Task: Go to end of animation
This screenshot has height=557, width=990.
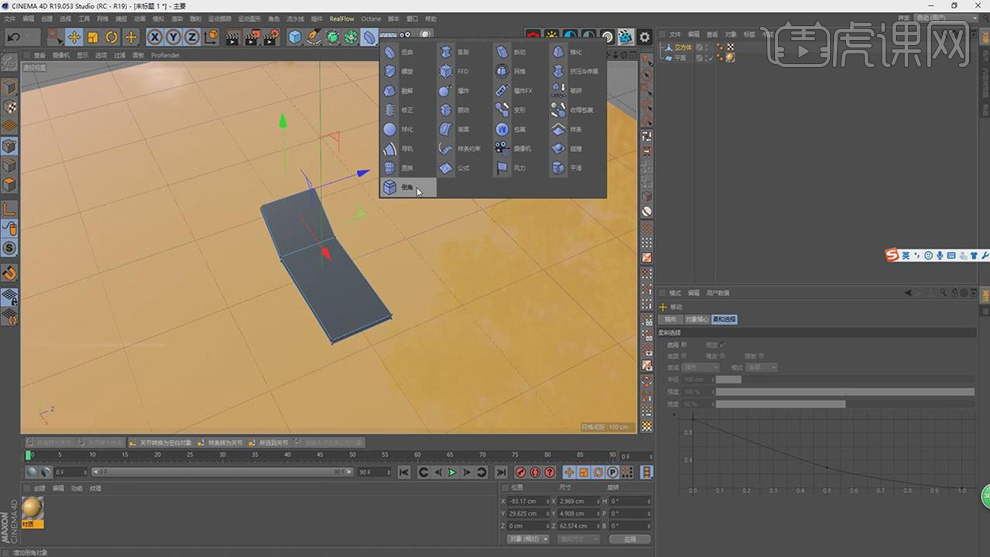Action: pos(501,472)
